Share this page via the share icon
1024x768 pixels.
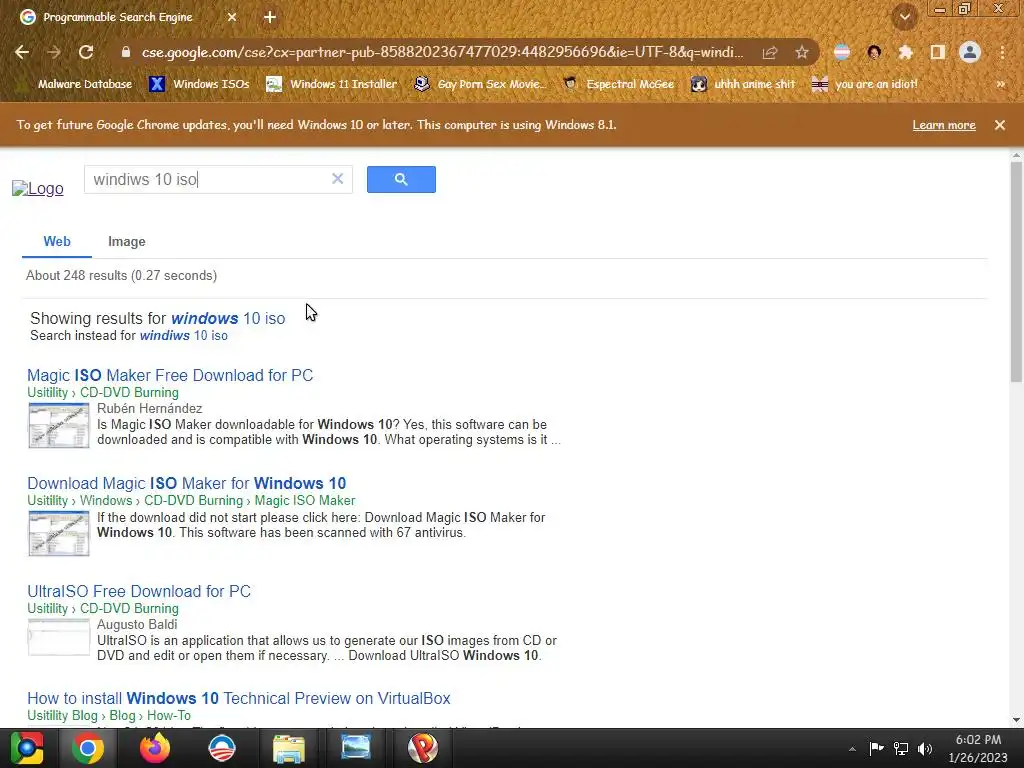click(770, 52)
